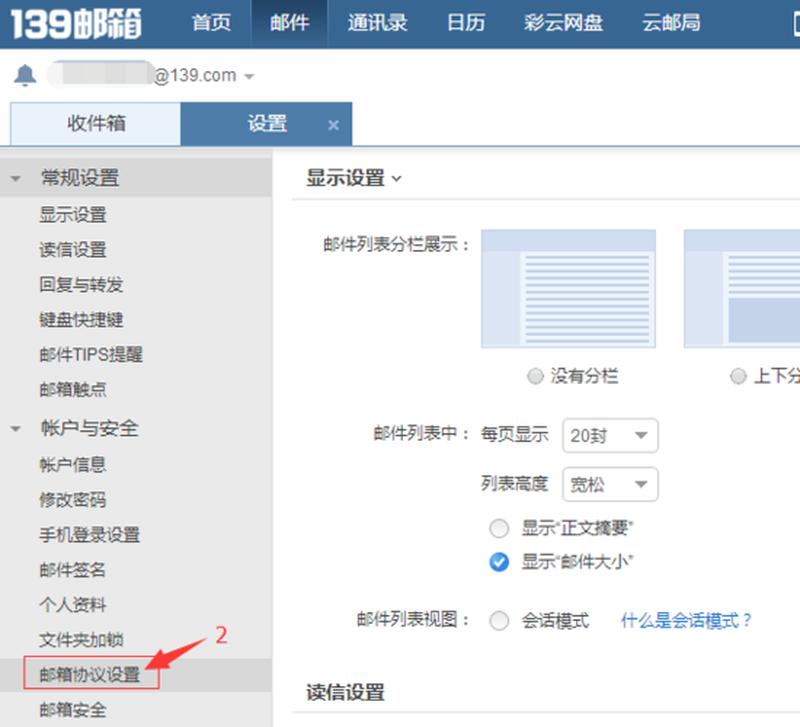Click the account email address @139.com
Viewport: 800px width, 727px height.
click(x=144, y=76)
